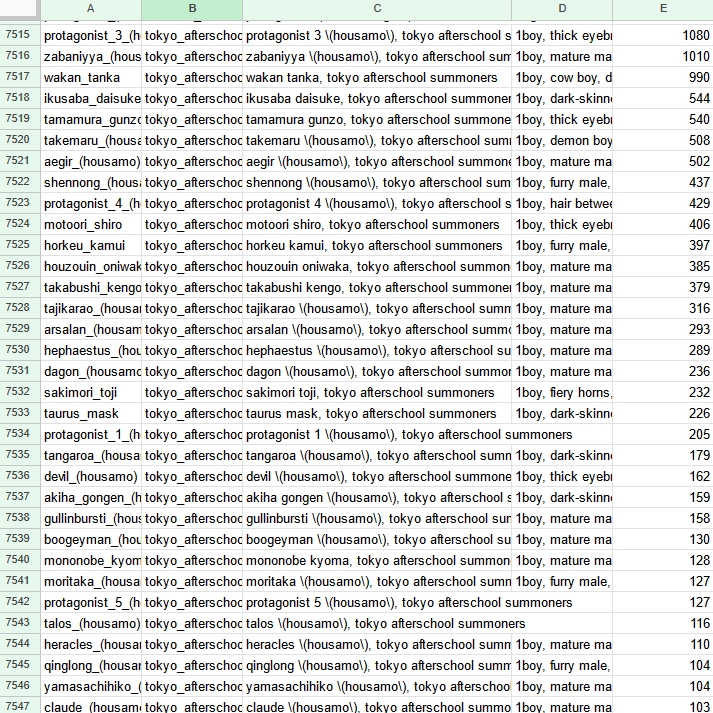This screenshot has height=713, width=713.
Task: Select row 7515 header
Action: coord(18,35)
